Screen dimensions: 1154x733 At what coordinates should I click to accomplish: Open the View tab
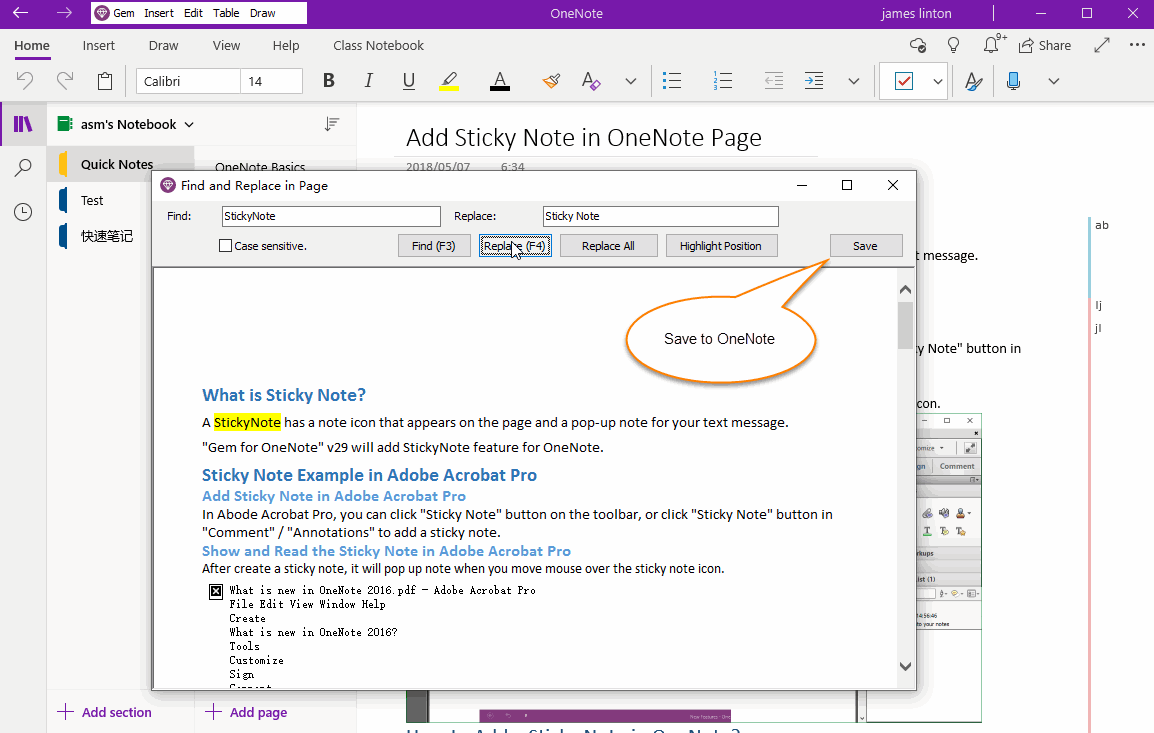[x=227, y=46]
